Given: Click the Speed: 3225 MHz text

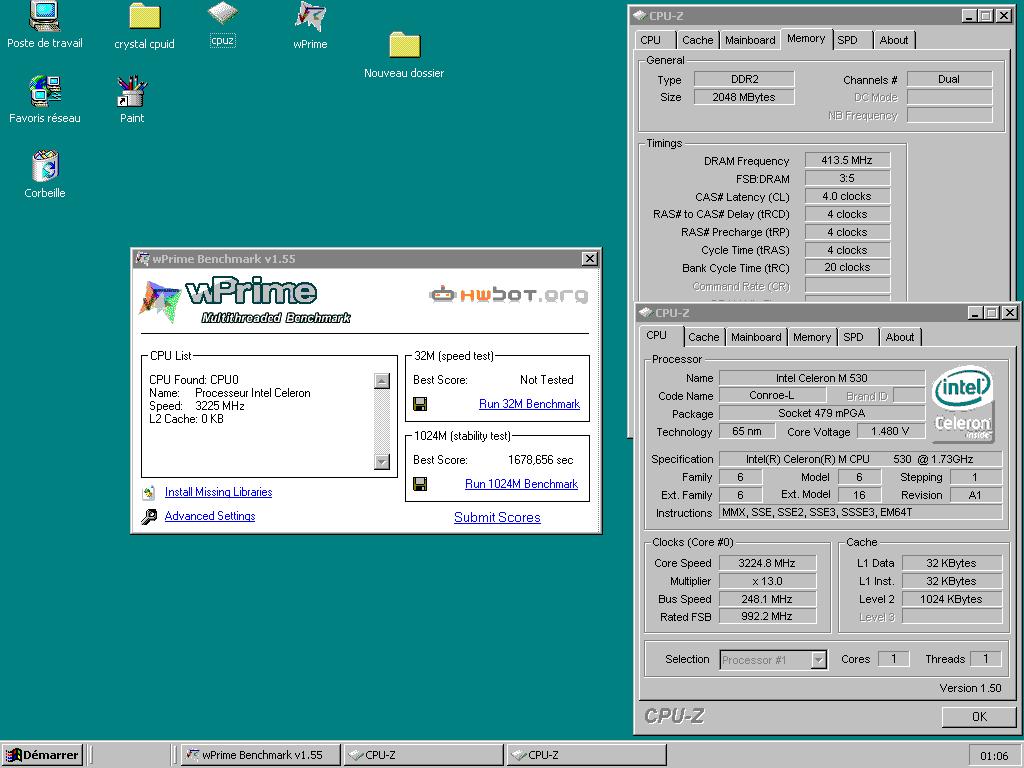Looking at the screenshot, I should tap(197, 406).
